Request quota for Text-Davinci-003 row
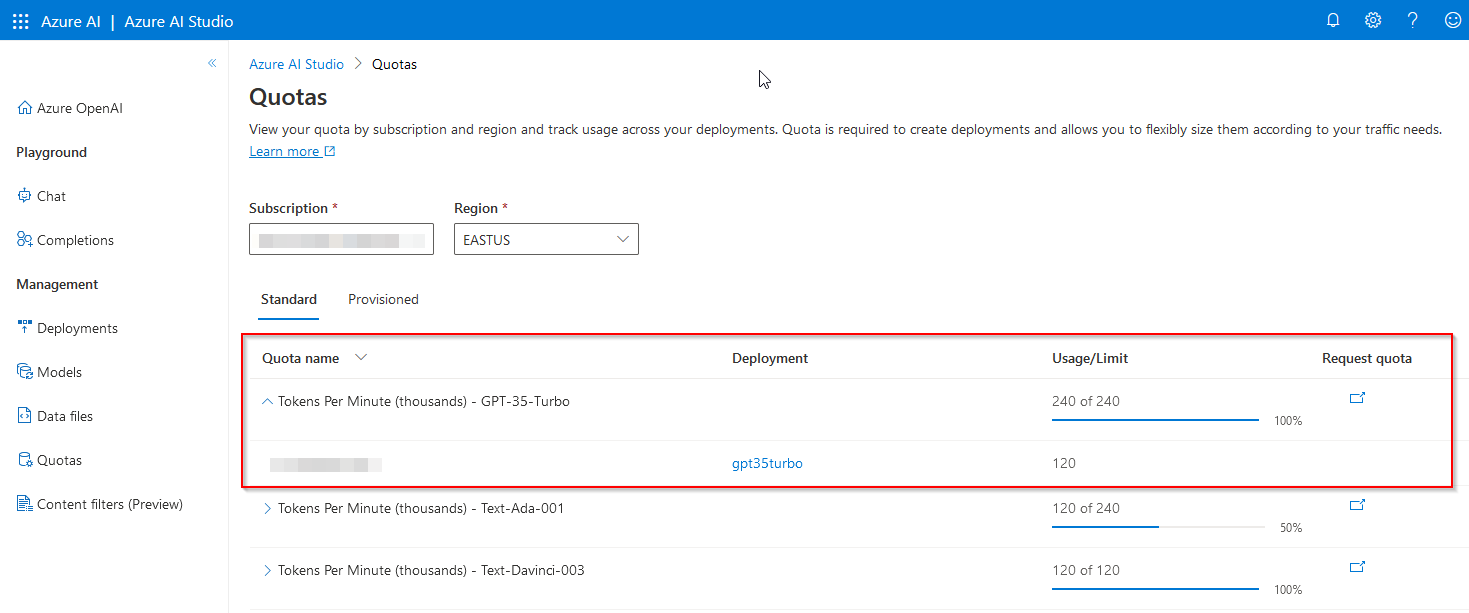1469x613 pixels. click(1358, 567)
